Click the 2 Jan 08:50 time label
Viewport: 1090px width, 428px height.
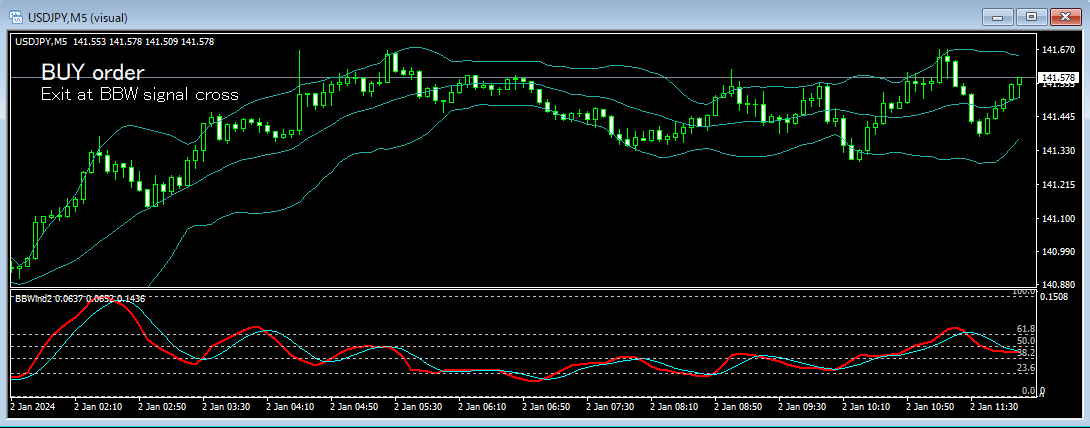739,406
